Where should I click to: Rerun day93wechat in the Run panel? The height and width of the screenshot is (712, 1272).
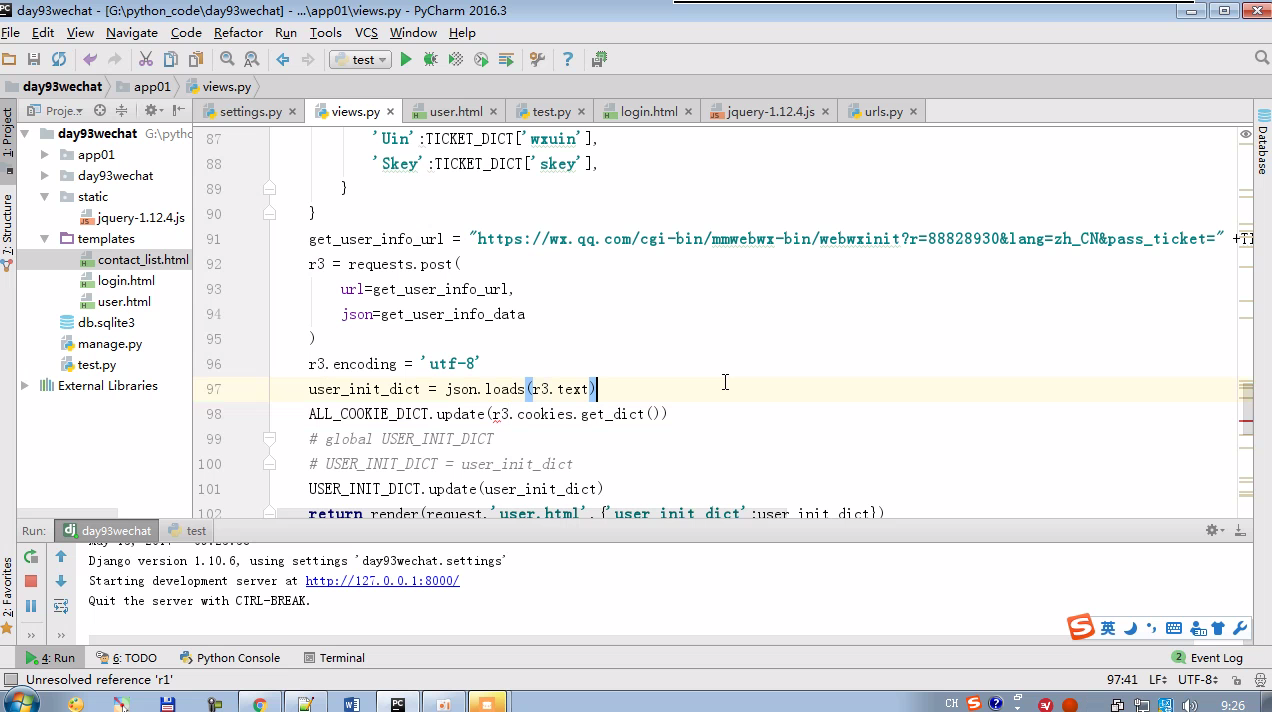point(31,557)
